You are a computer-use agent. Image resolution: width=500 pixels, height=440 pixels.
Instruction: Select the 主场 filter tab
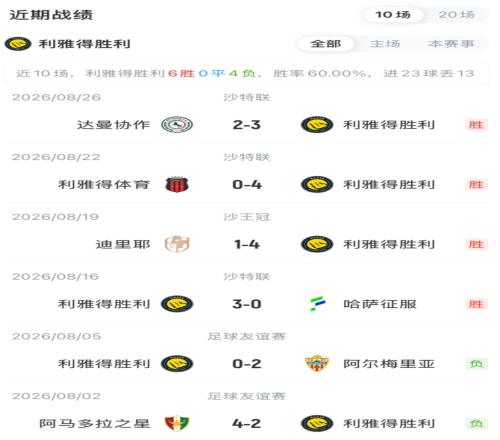click(385, 44)
